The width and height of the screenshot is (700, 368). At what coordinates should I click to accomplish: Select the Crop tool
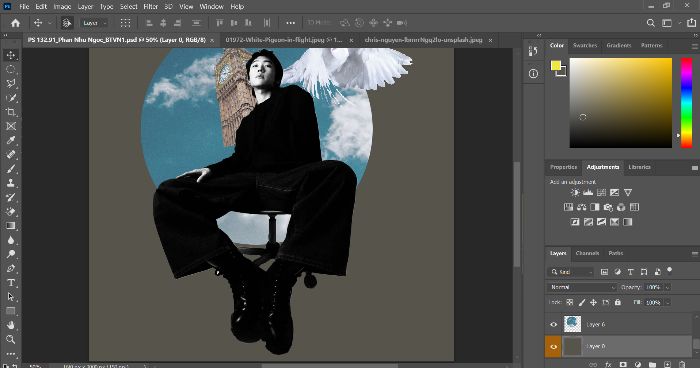coord(11,112)
